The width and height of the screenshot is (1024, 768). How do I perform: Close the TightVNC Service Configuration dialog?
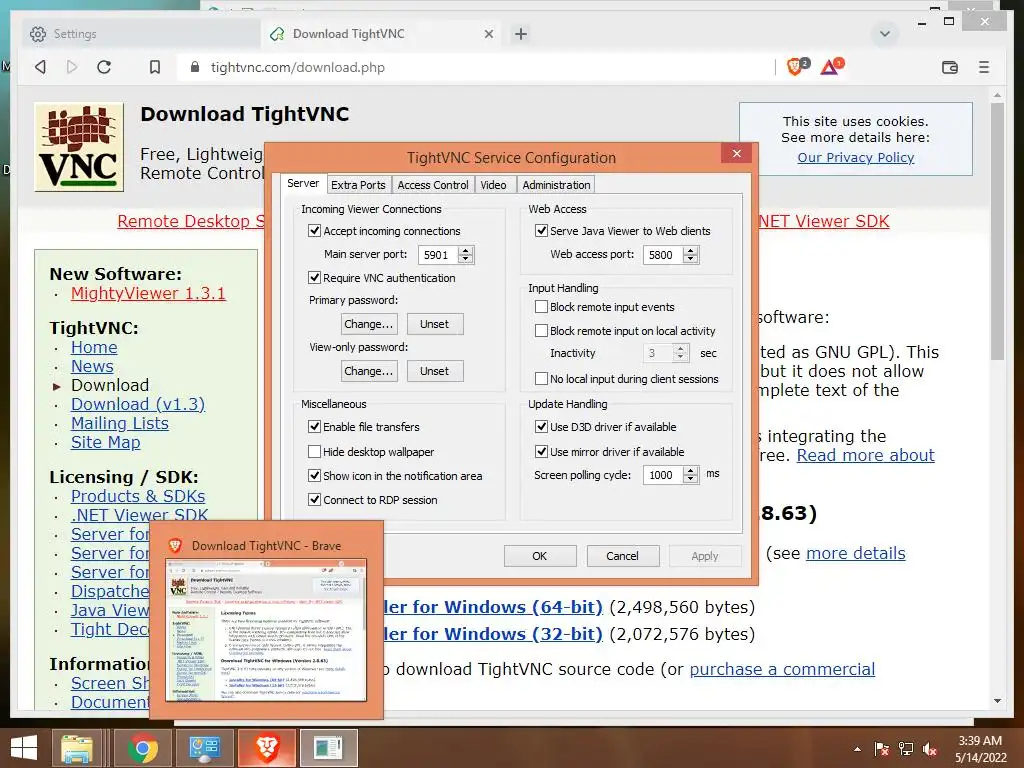point(737,153)
